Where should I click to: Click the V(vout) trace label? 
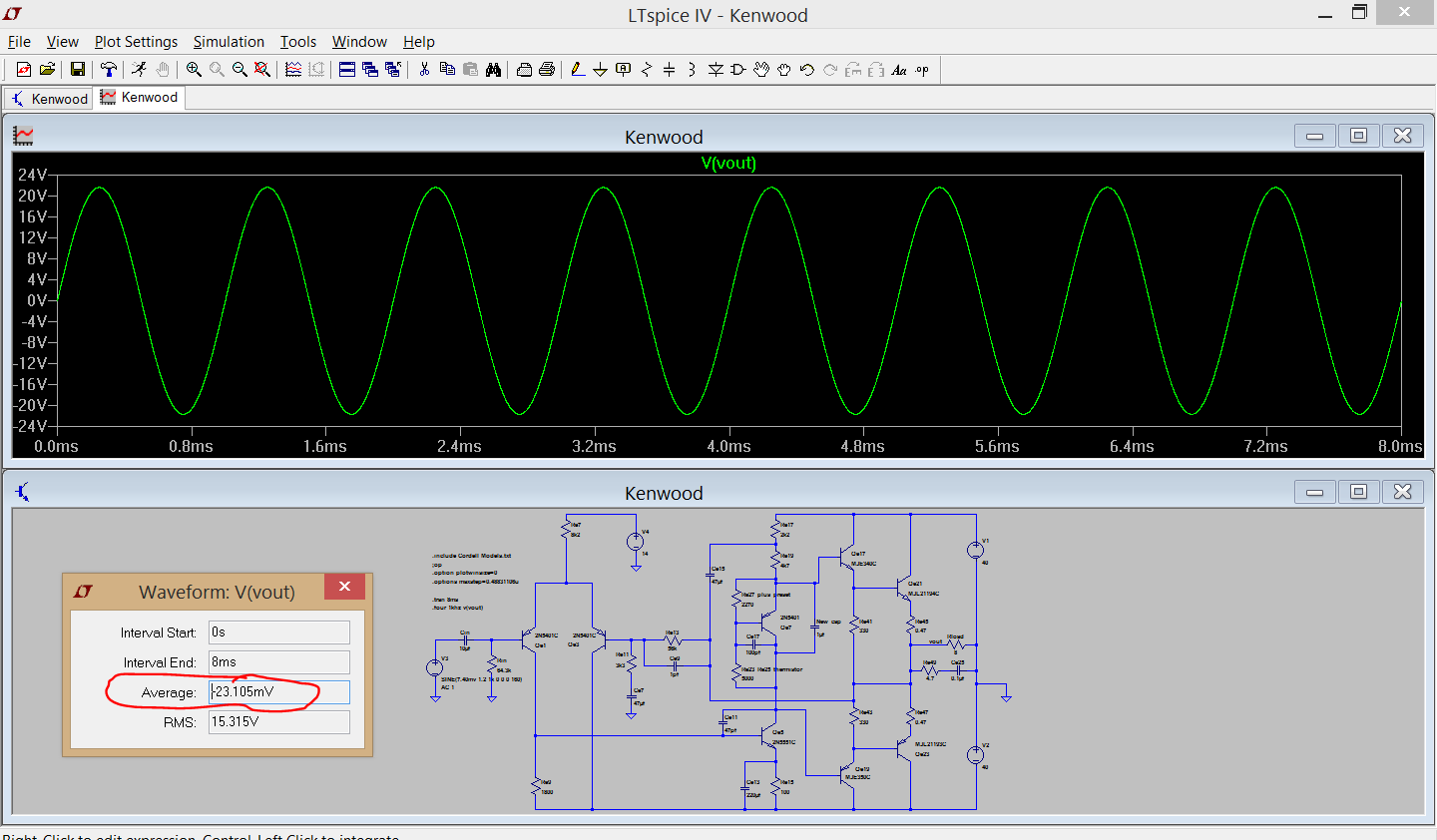coord(728,163)
